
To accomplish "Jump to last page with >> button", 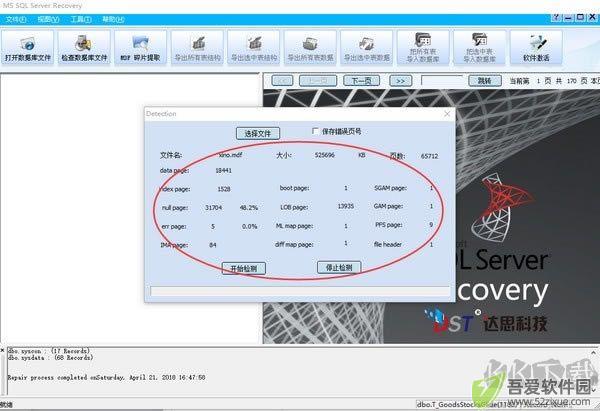I will point(401,81).
